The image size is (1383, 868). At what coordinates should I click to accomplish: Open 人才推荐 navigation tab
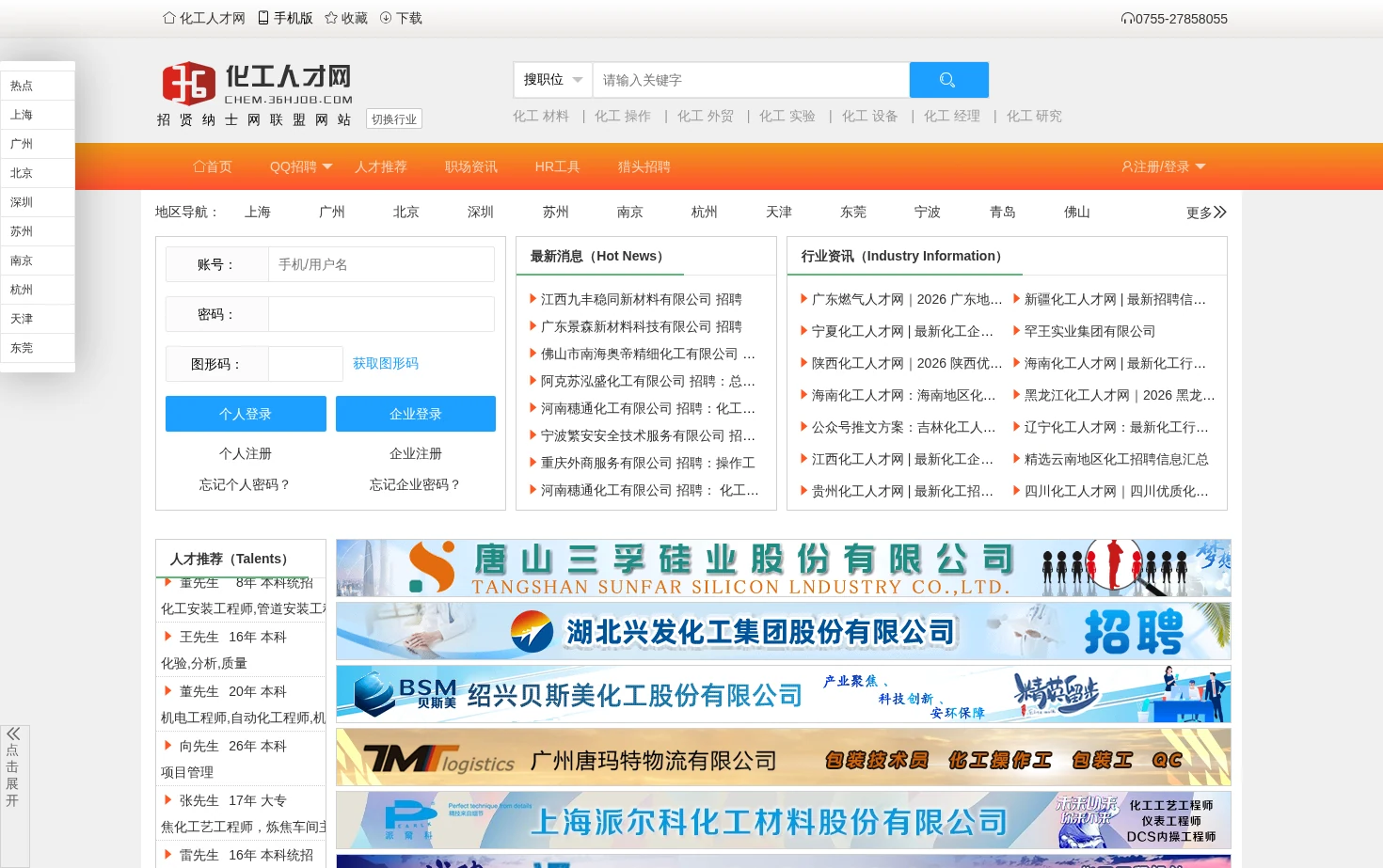click(x=381, y=166)
